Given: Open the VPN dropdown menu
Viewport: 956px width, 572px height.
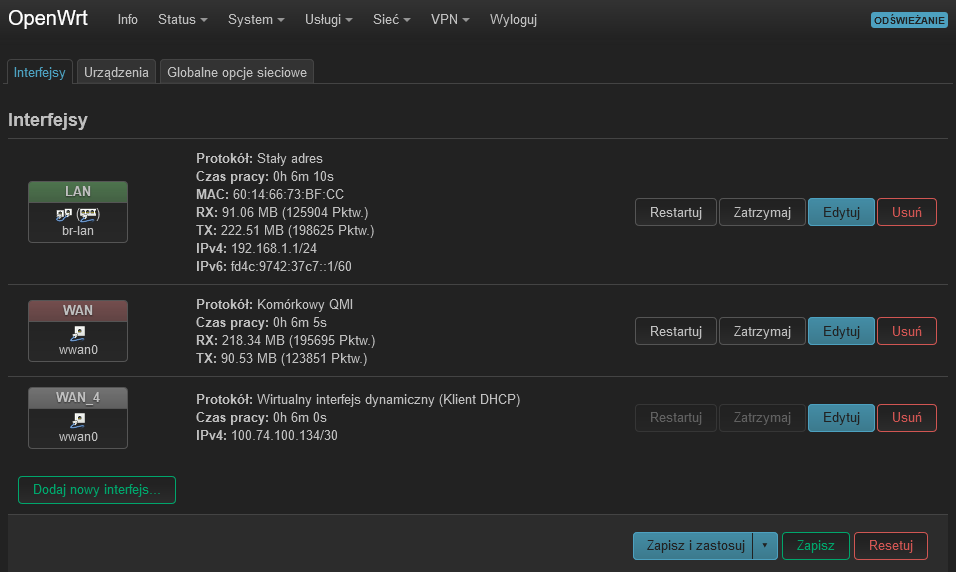Looking at the screenshot, I should [x=450, y=20].
